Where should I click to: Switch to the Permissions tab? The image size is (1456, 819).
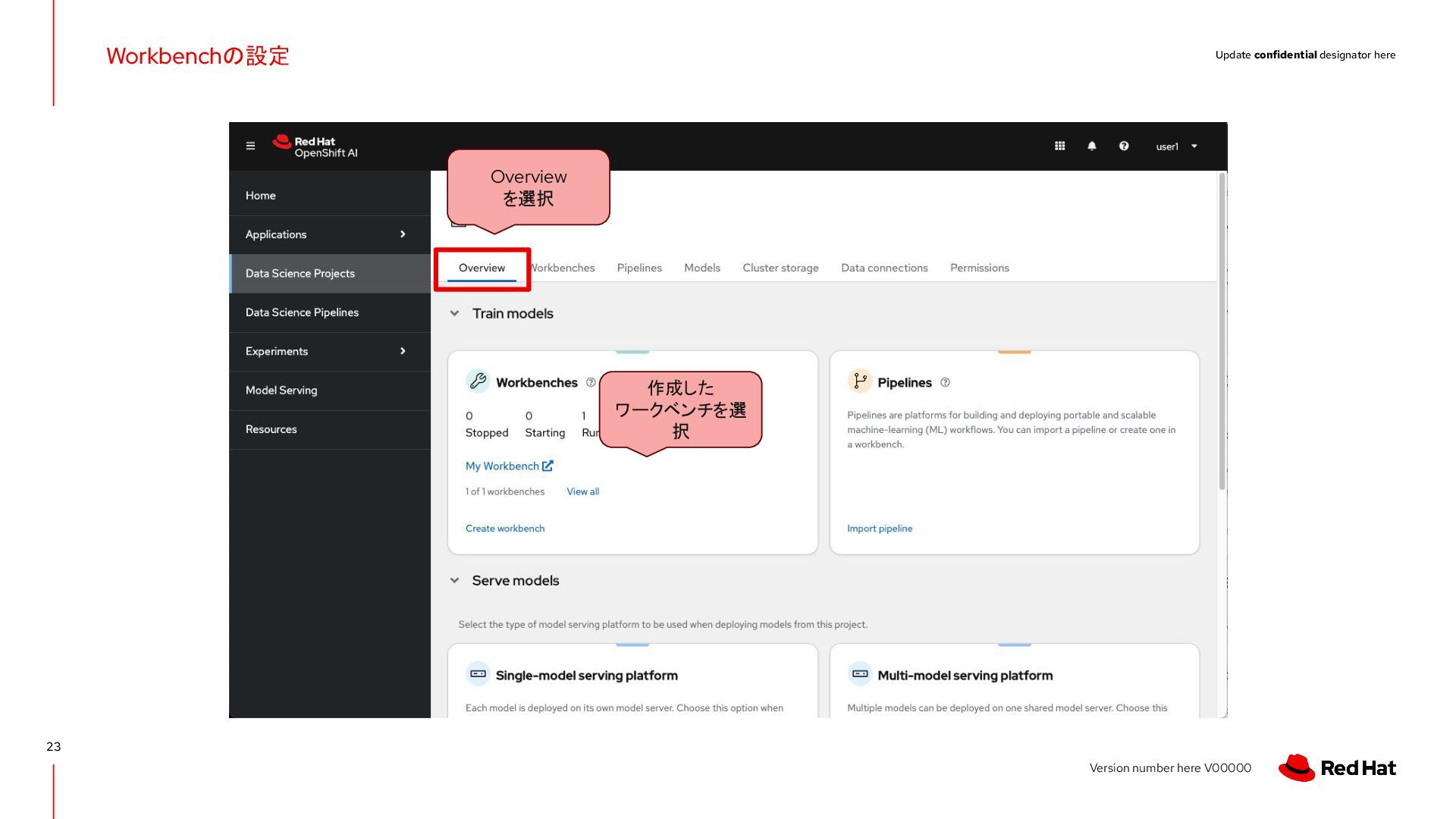[x=979, y=268]
